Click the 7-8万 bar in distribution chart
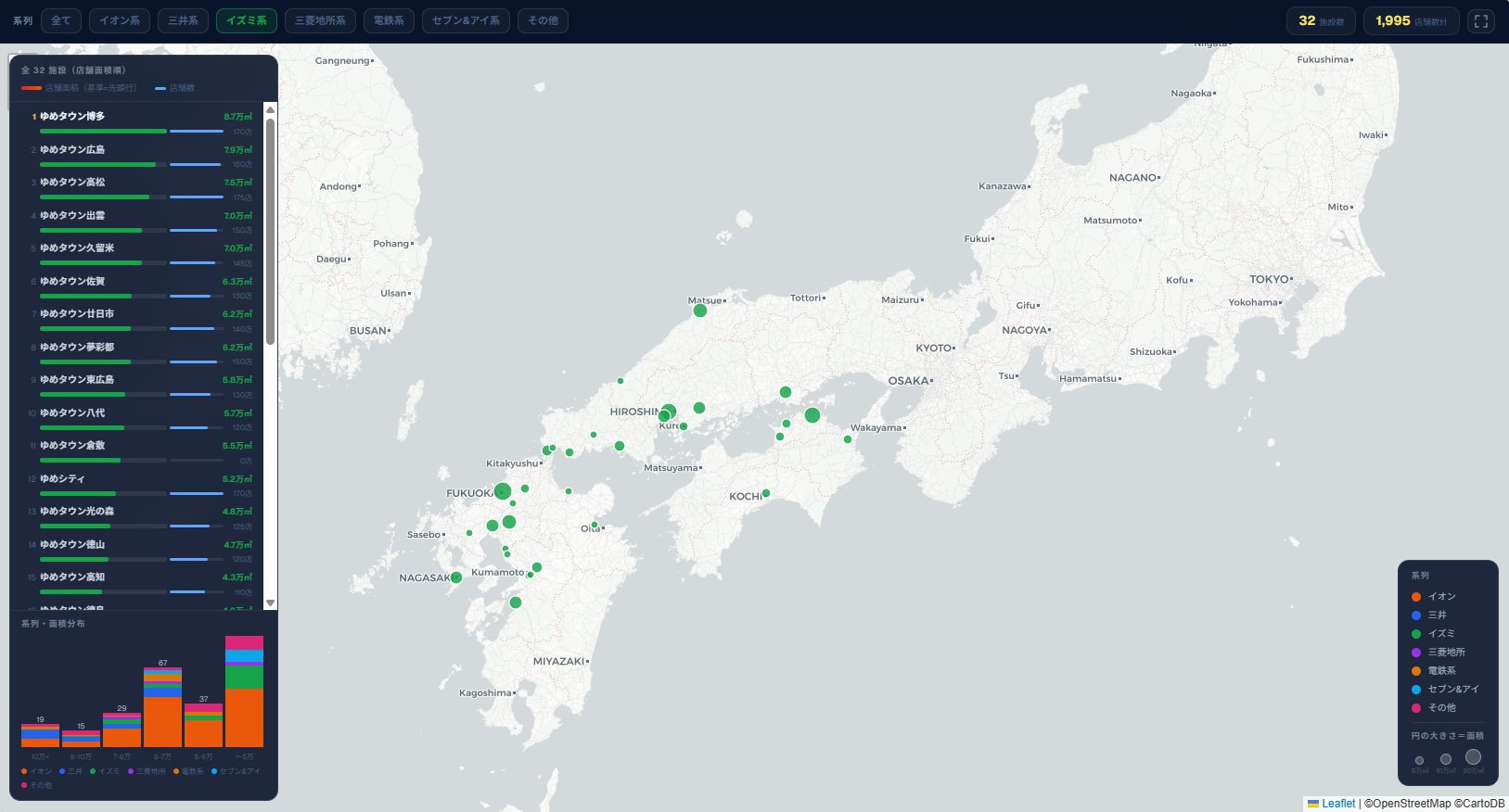This screenshot has width=1509, height=812. [x=121, y=730]
